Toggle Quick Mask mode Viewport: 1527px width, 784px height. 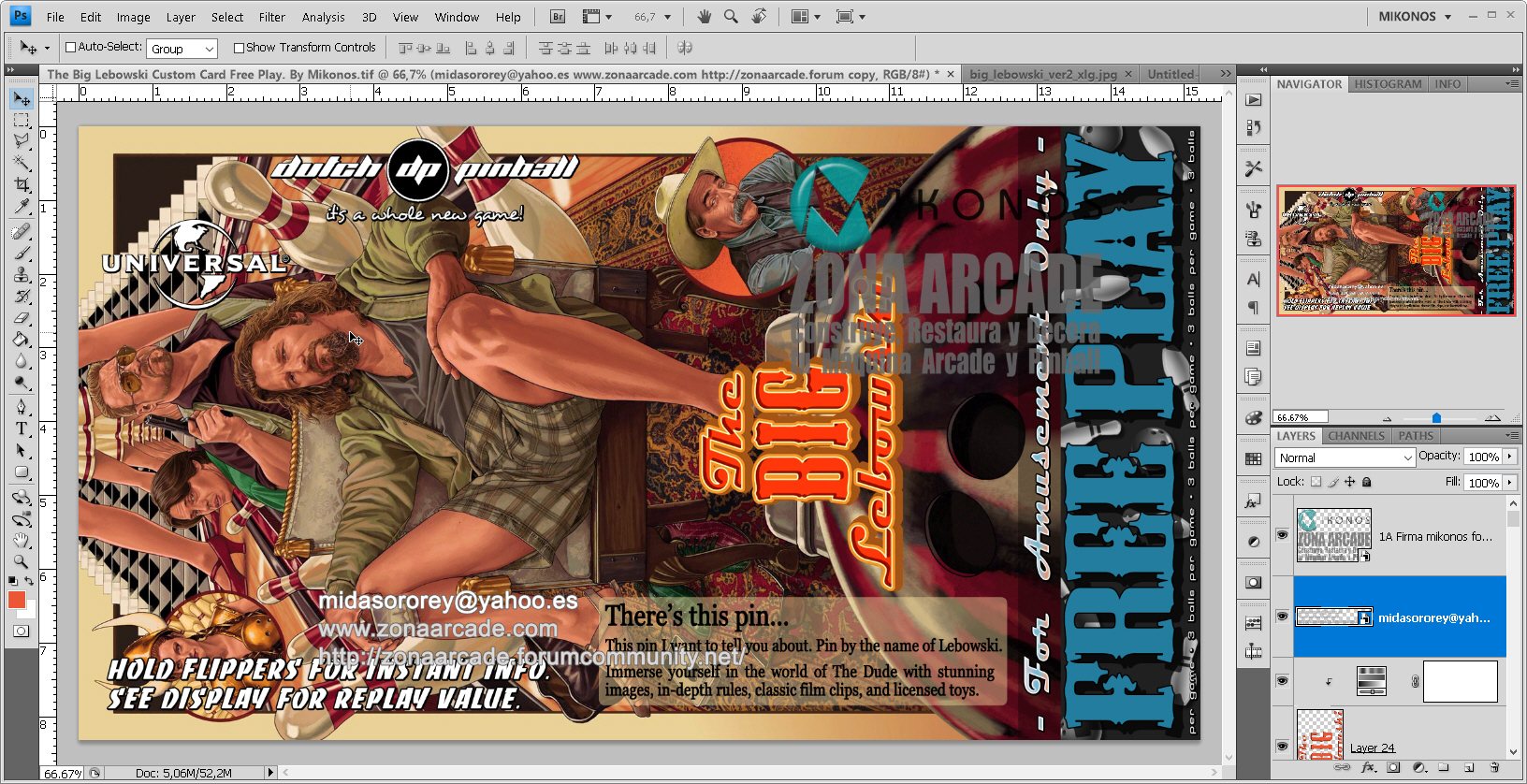pos(21,632)
